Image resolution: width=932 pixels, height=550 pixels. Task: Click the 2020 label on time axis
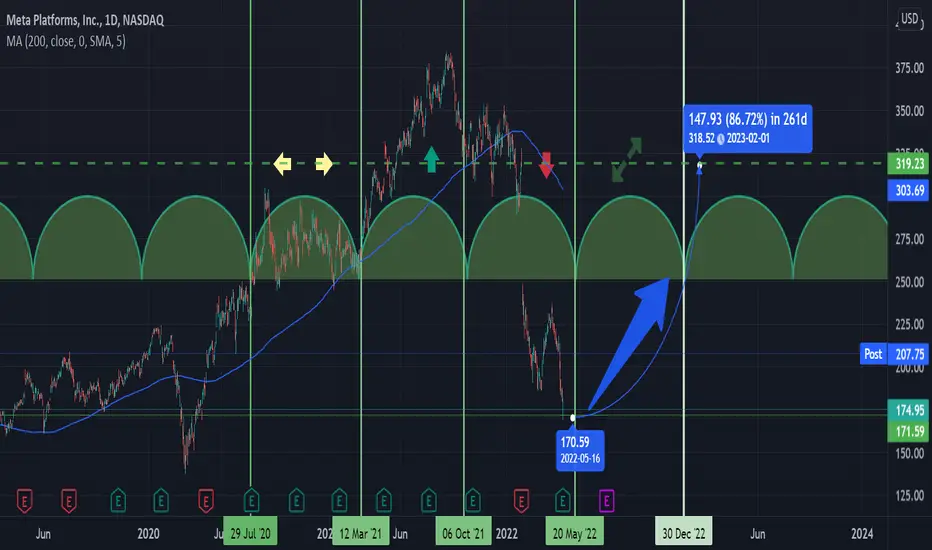[148, 533]
